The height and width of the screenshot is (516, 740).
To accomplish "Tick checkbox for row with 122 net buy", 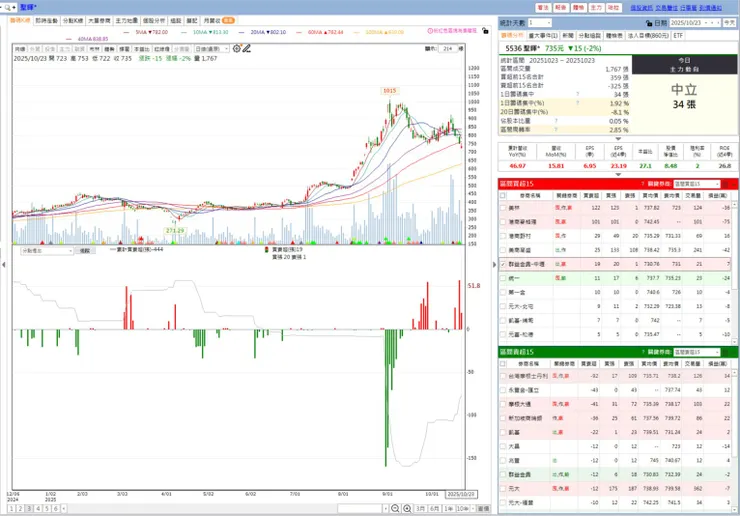I will (x=503, y=208).
